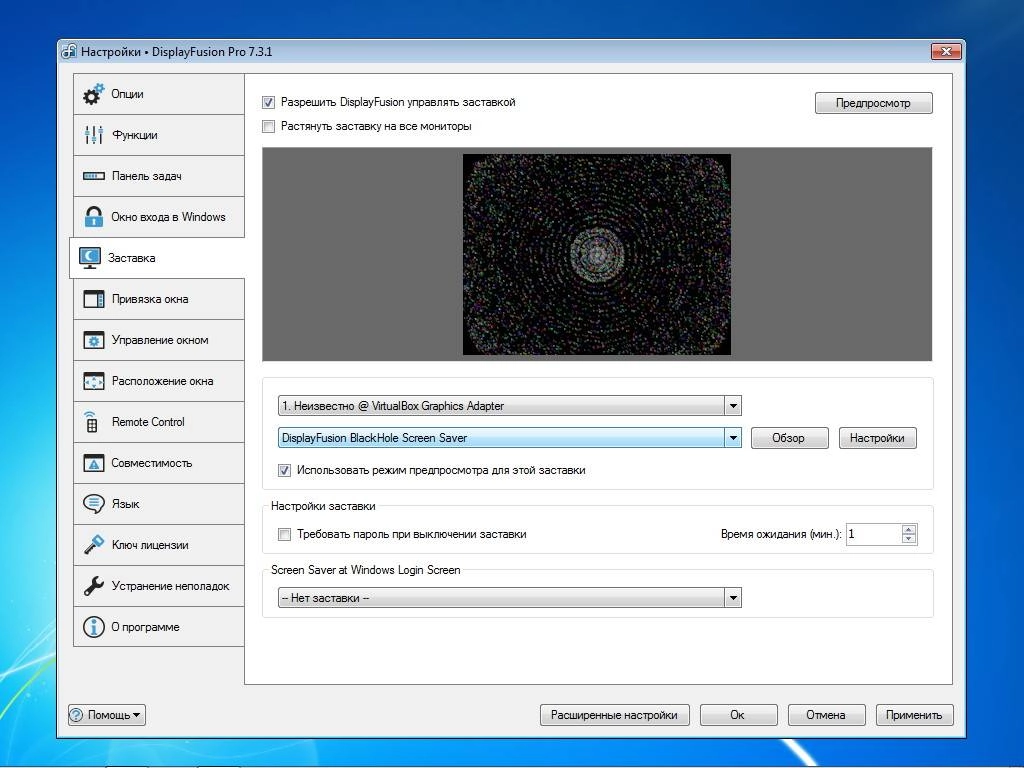Click the DisplayFusion logo in title bar
The height and width of the screenshot is (768, 1024).
point(69,52)
